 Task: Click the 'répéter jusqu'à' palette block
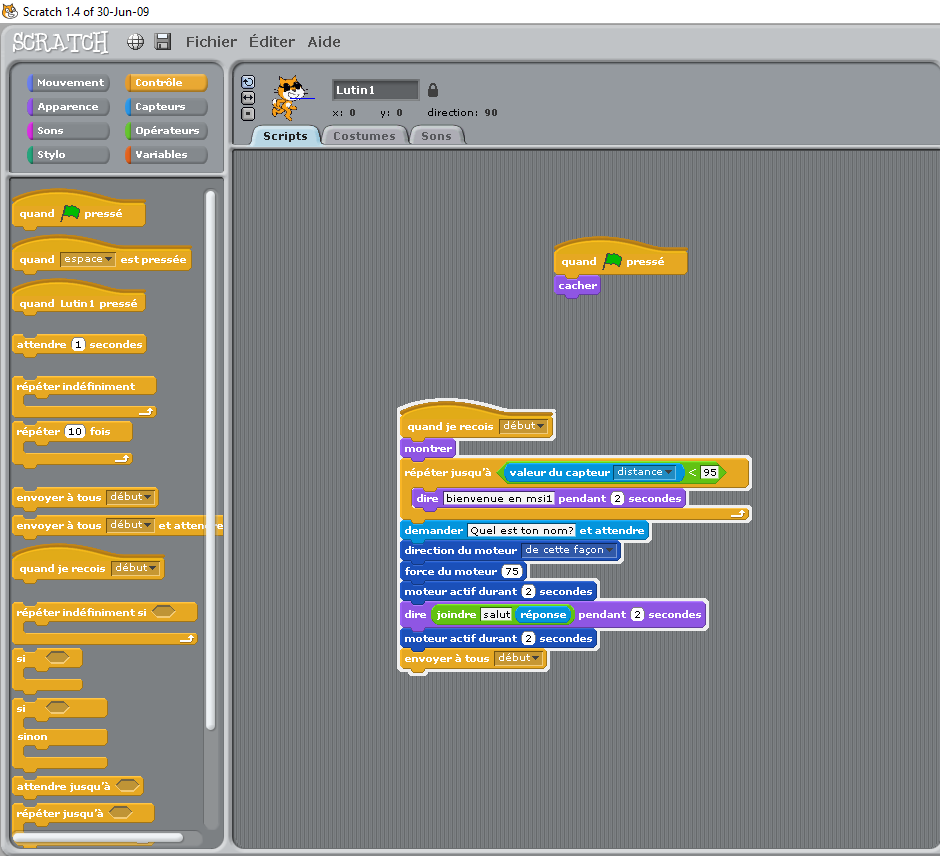click(x=83, y=813)
